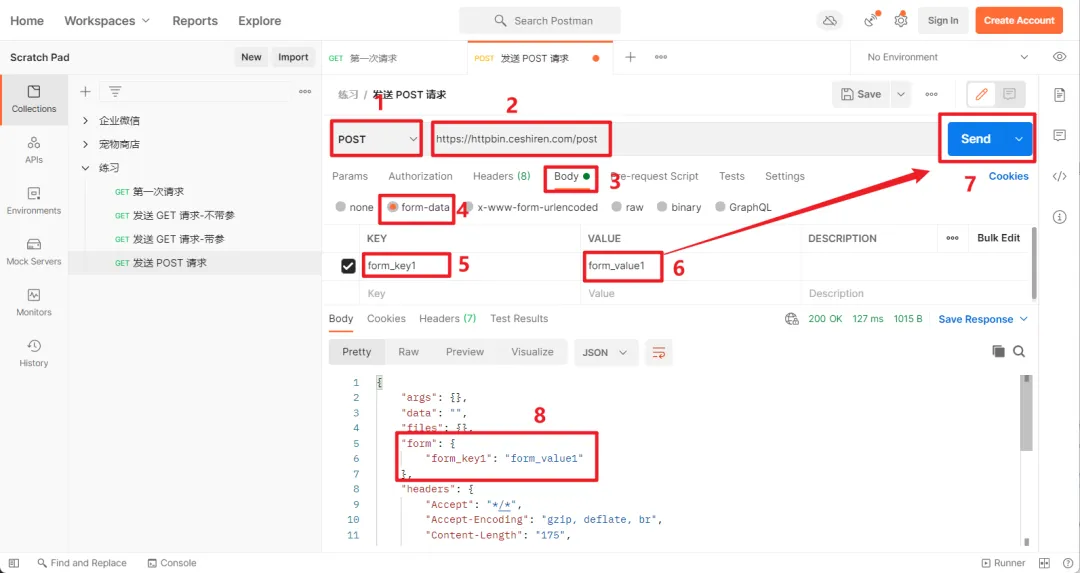Copy response body icon
Image resolution: width=1080 pixels, height=573 pixels.
(998, 352)
